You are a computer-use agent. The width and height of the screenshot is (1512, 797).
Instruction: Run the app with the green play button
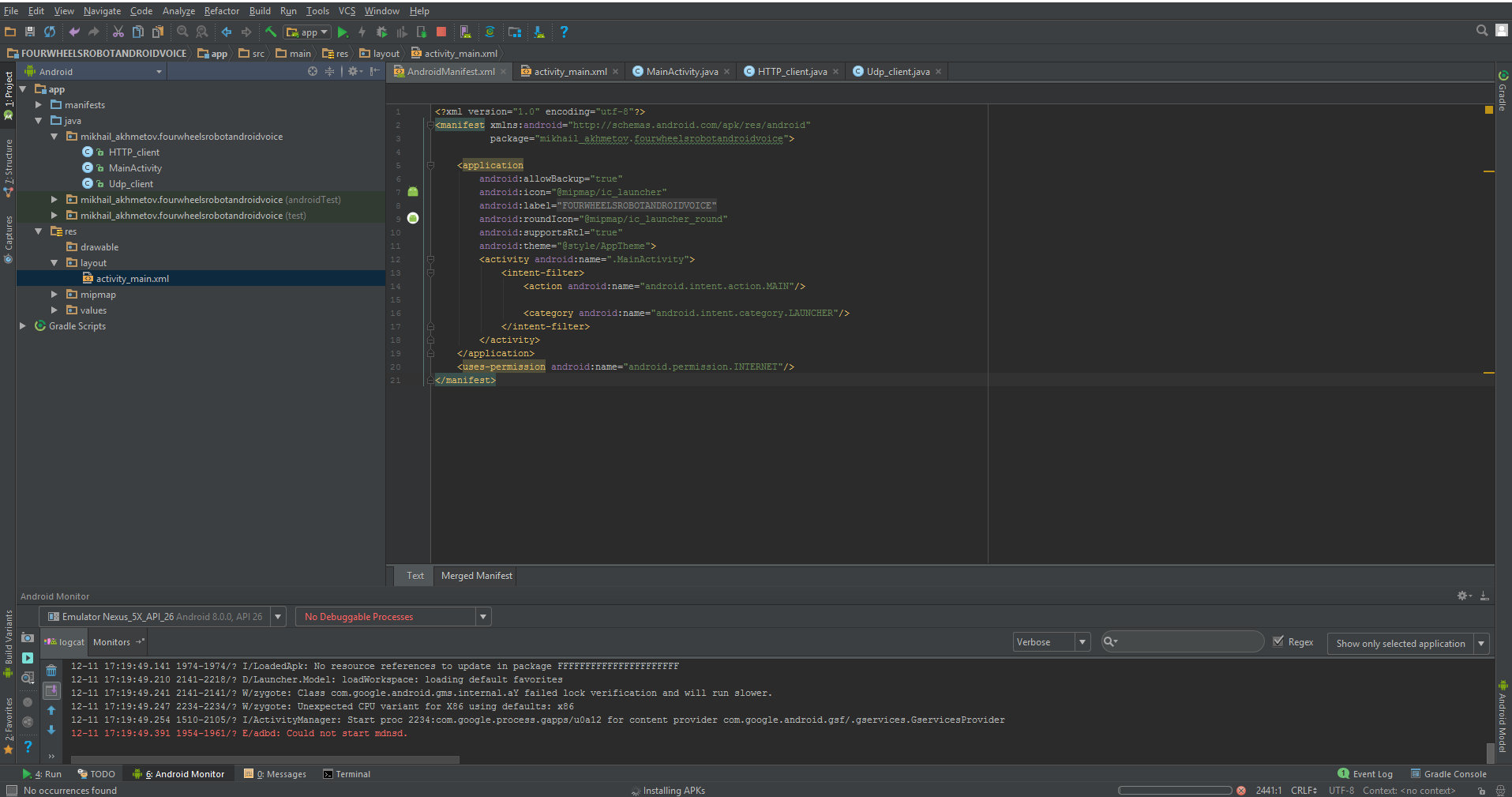pyautogui.click(x=343, y=32)
